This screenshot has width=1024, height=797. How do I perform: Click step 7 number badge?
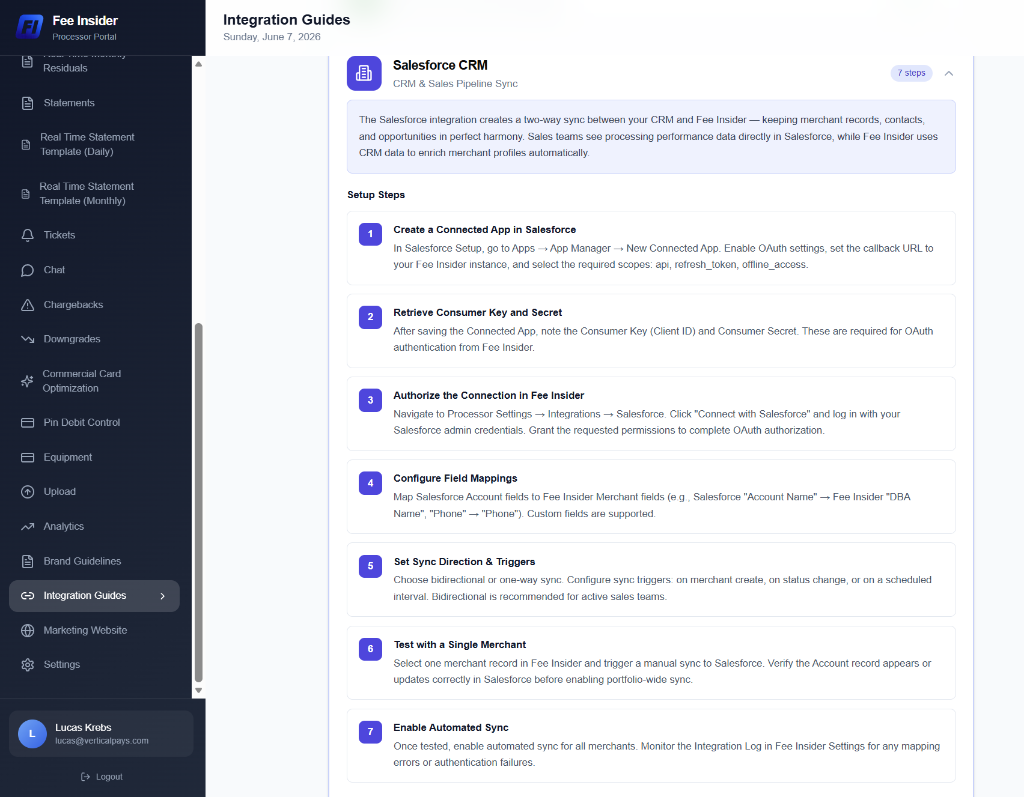(x=370, y=732)
